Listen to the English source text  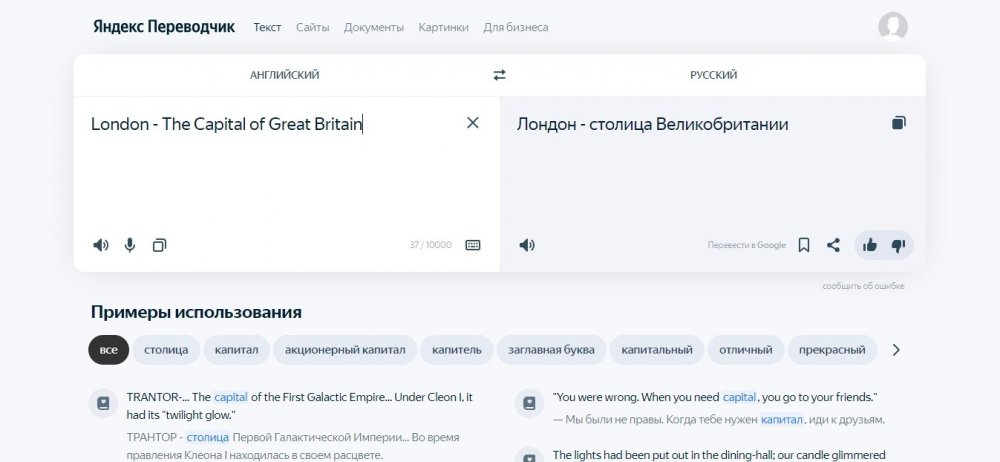[100, 245]
